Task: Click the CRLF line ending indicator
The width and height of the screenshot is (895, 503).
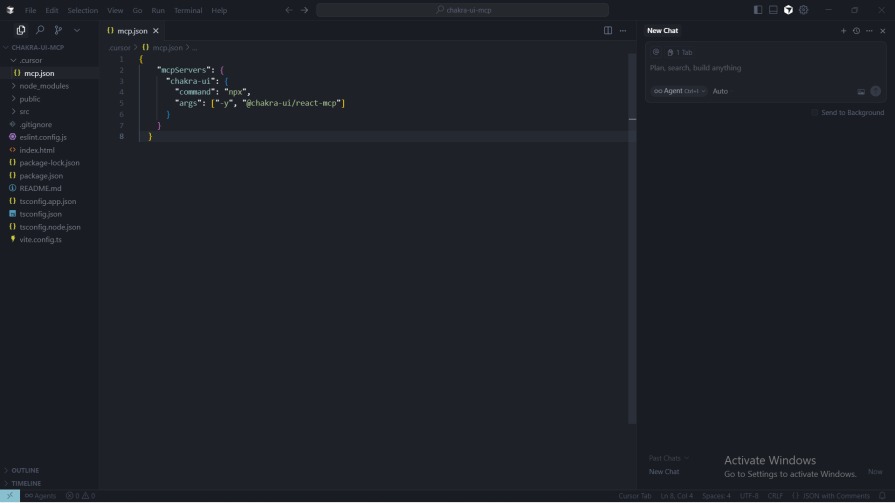Action: tap(775, 496)
